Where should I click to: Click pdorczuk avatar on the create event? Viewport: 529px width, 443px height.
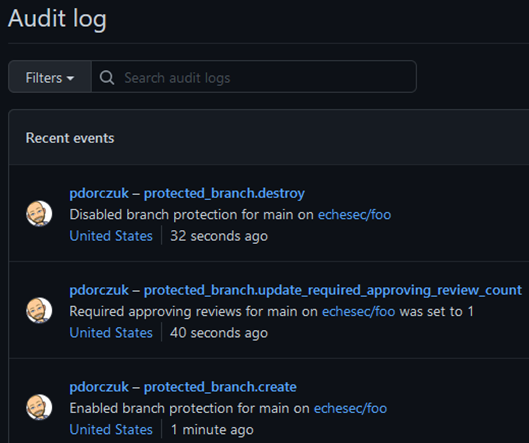39,407
